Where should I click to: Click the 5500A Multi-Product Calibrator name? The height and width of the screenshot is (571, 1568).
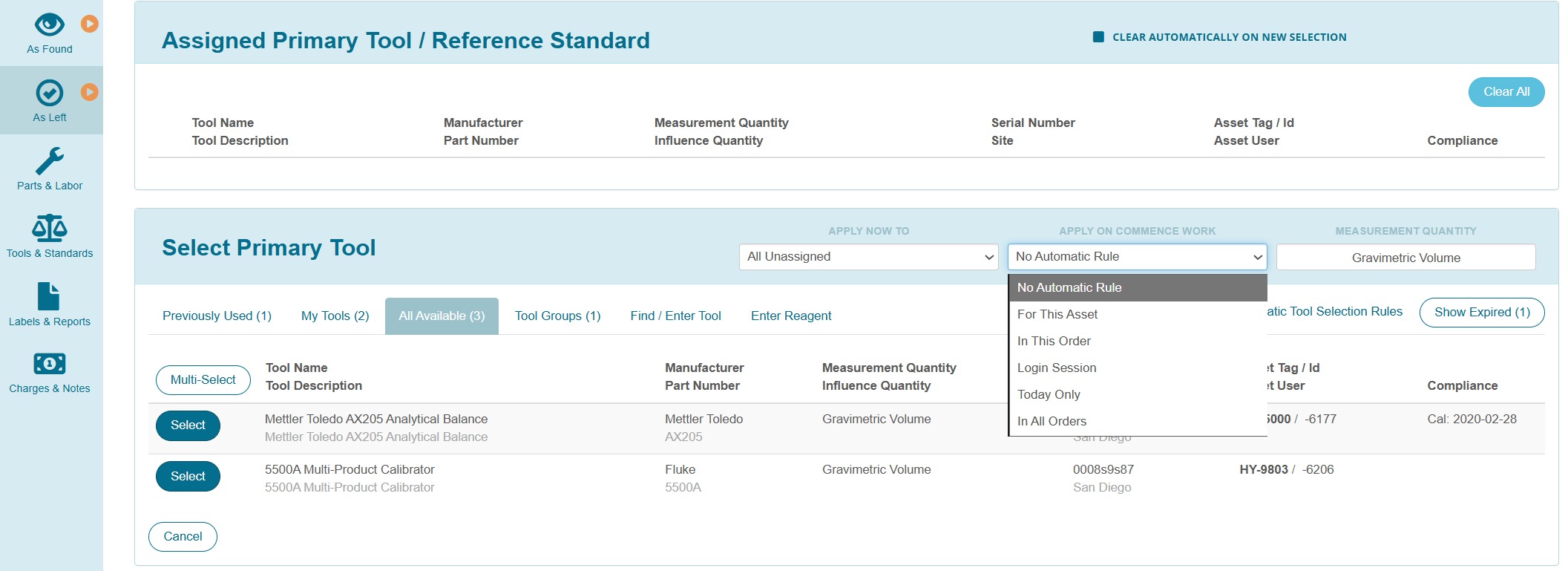[x=350, y=470]
